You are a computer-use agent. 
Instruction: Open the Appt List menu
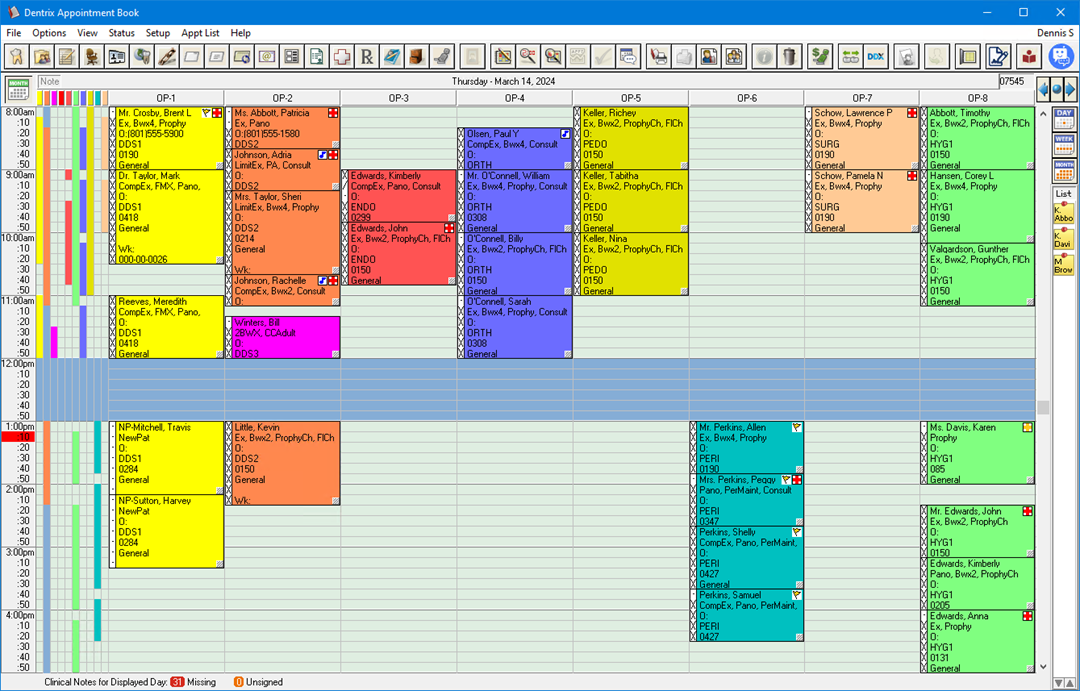(200, 33)
